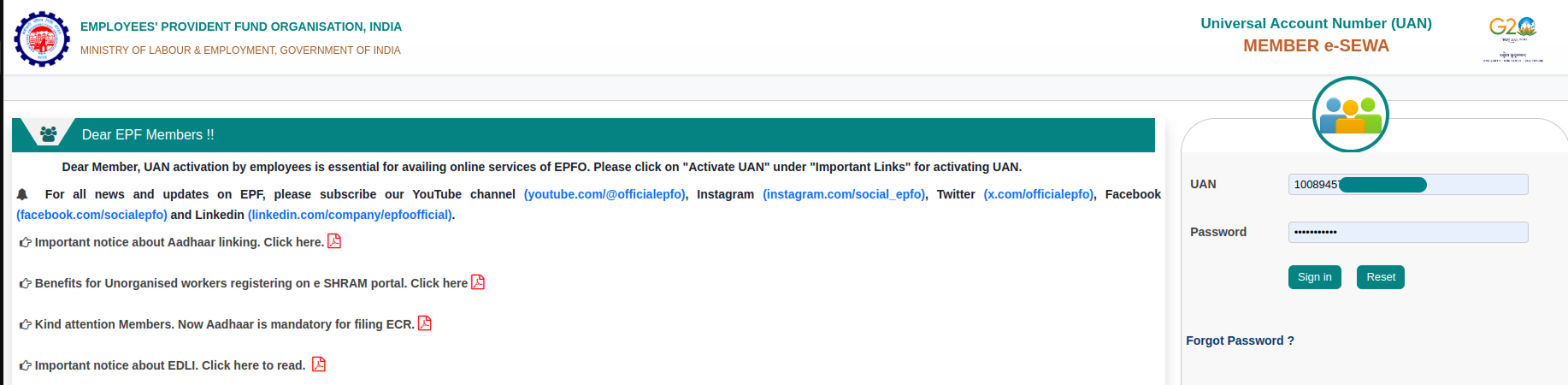Open the instagram.com/social_epfo link
This screenshot has width=1568, height=385.
click(x=844, y=194)
